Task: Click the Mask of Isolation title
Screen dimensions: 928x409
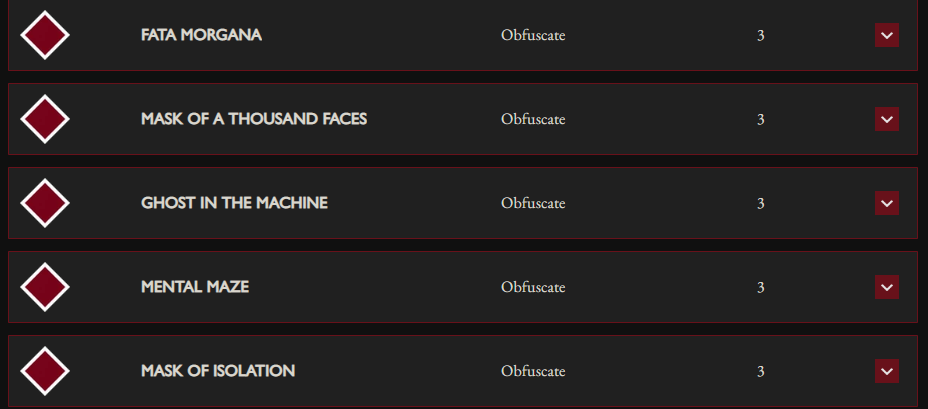Action: point(218,371)
